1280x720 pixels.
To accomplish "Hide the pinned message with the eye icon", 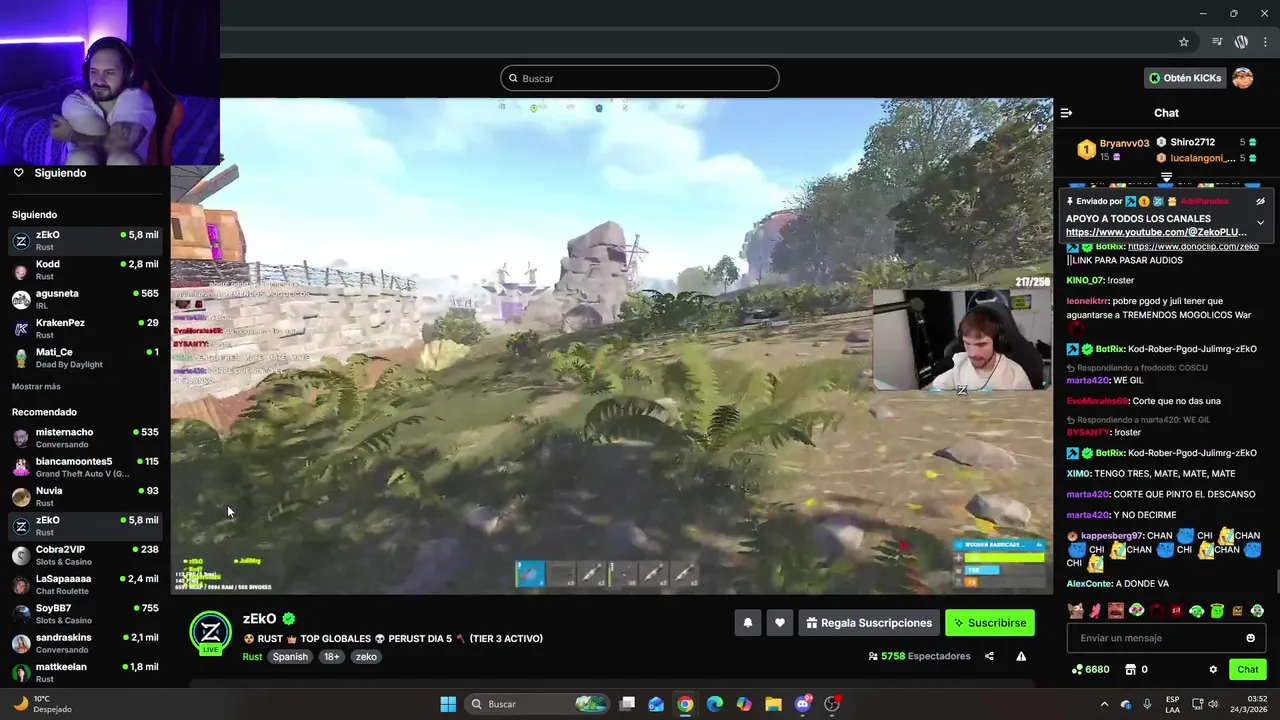I will click(x=1260, y=201).
